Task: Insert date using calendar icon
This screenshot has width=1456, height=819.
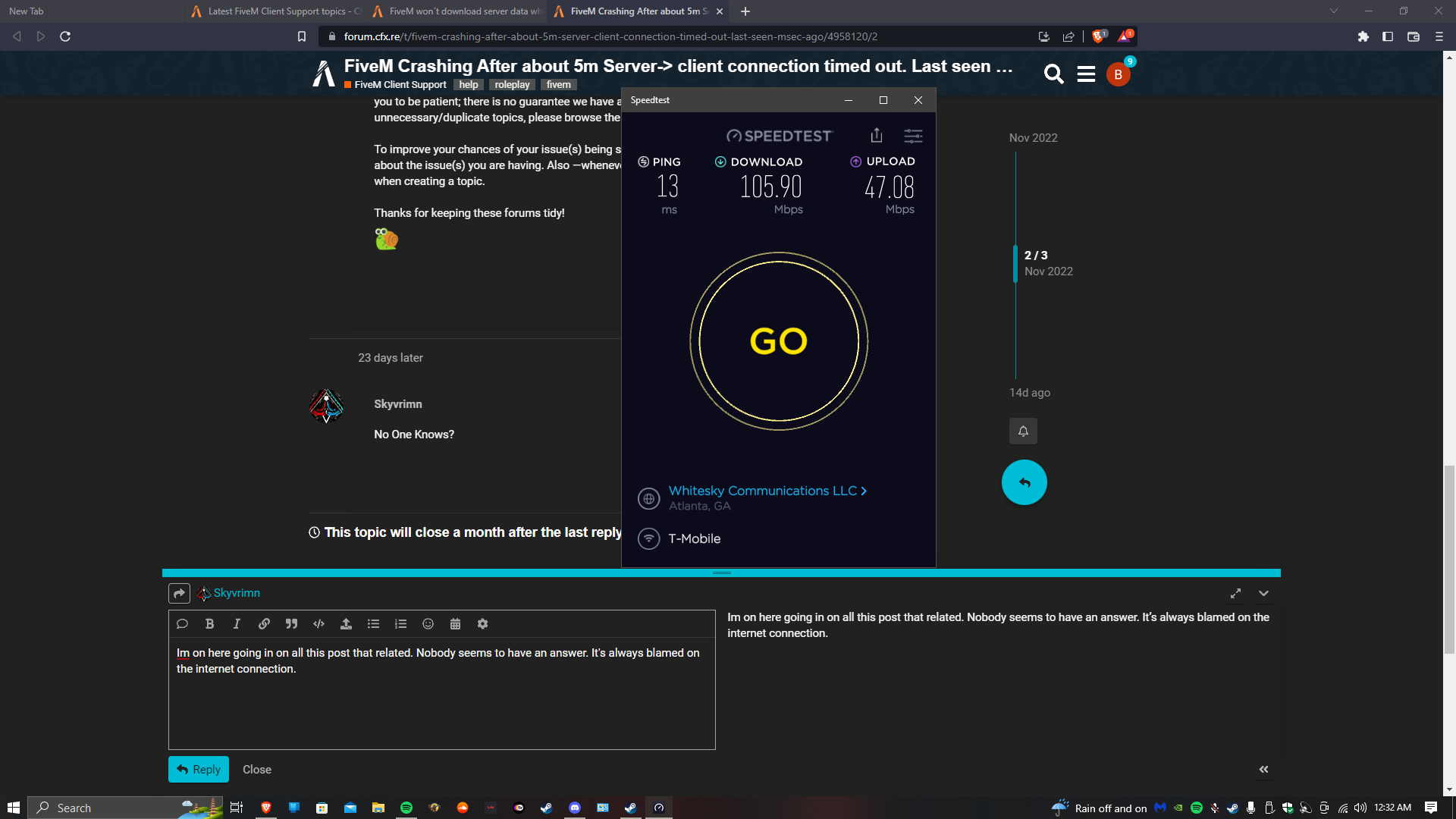Action: [x=455, y=623]
